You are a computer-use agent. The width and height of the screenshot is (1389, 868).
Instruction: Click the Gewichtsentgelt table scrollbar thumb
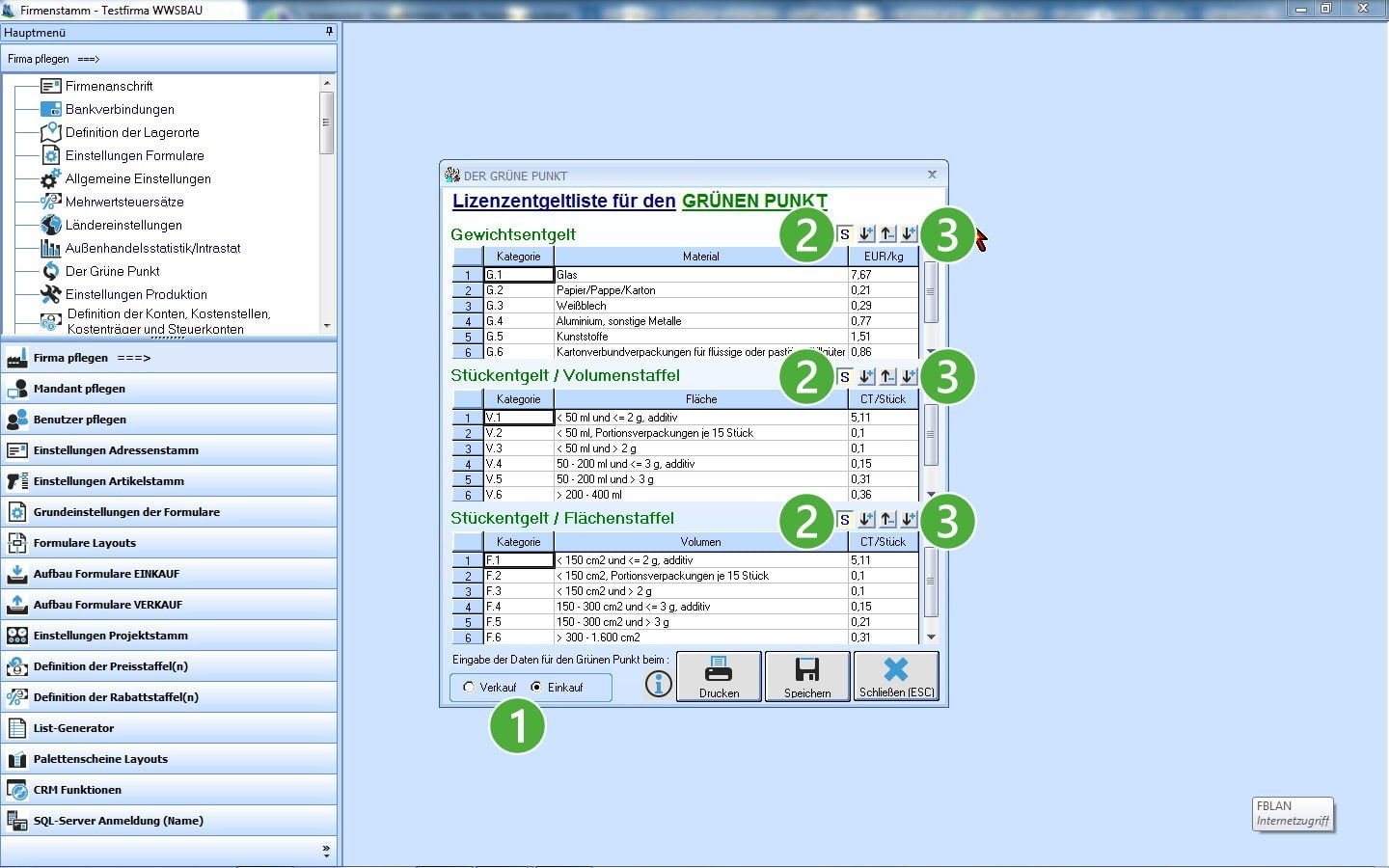[x=931, y=293]
